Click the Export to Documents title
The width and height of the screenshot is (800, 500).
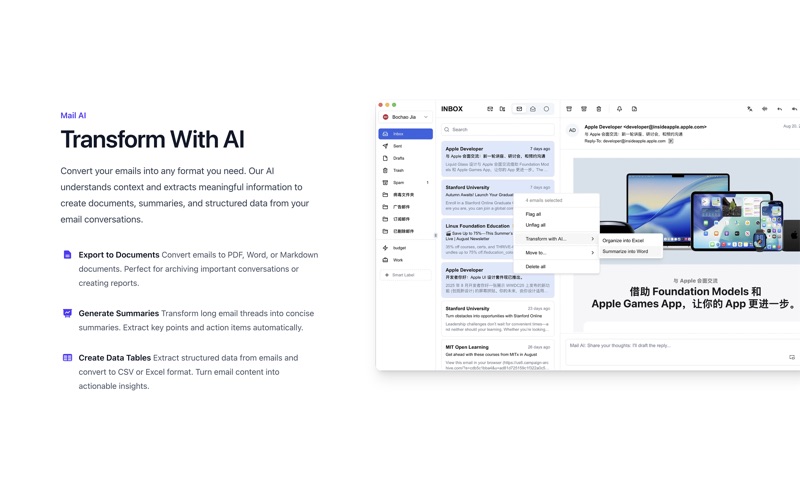pyautogui.click(x=119, y=255)
